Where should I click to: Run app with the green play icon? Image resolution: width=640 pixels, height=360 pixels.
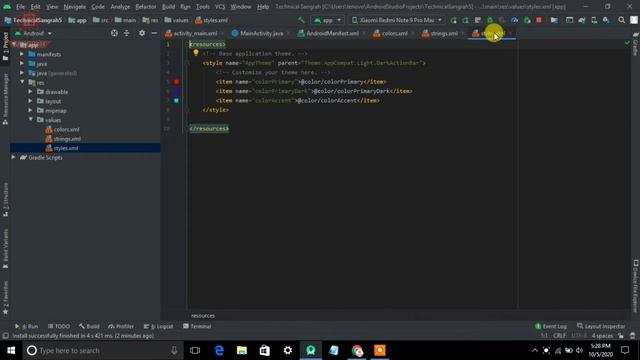[x=453, y=20]
